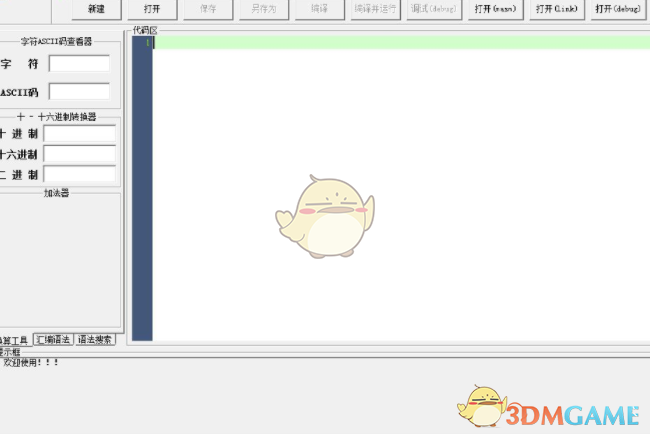Click the 打开(link) button

pos(557,9)
